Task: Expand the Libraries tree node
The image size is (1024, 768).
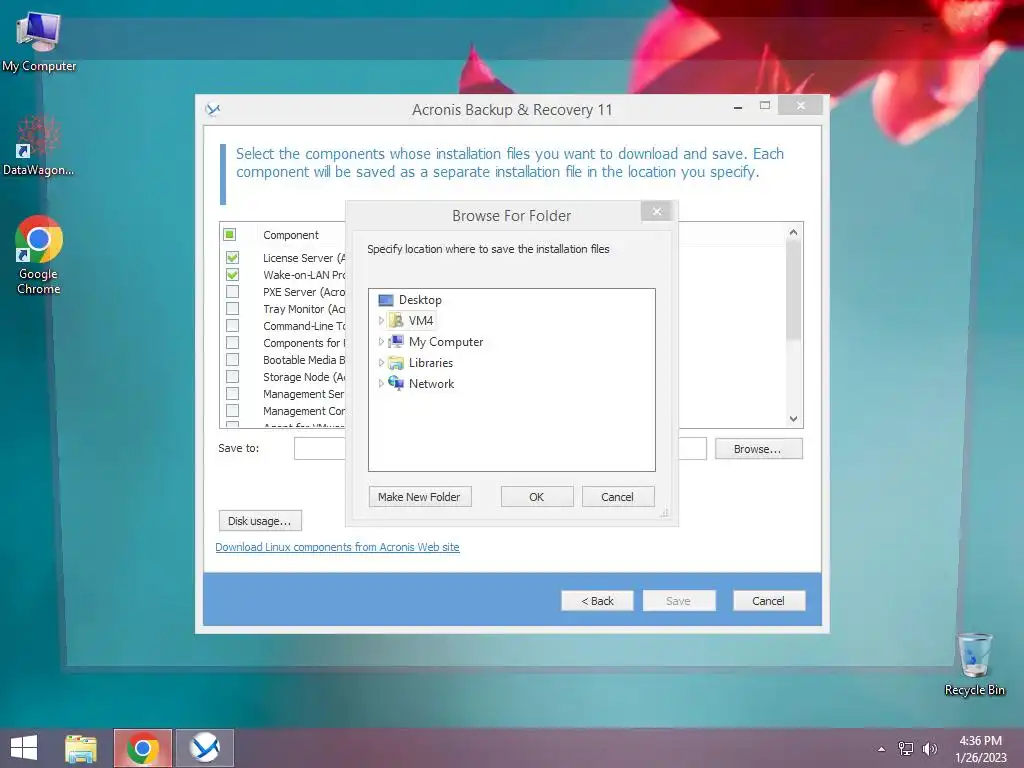Action: pos(381,362)
